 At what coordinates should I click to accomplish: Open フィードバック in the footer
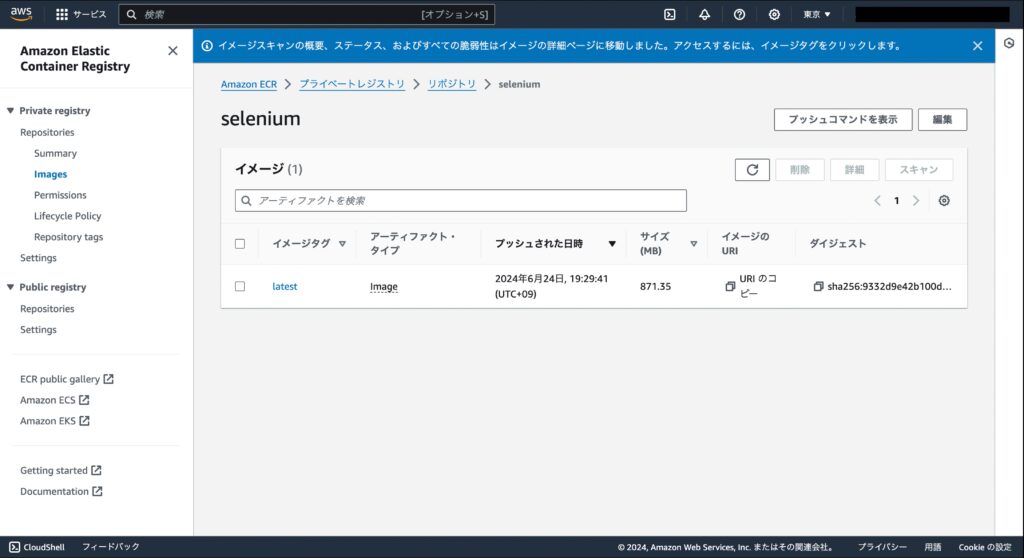coord(110,547)
